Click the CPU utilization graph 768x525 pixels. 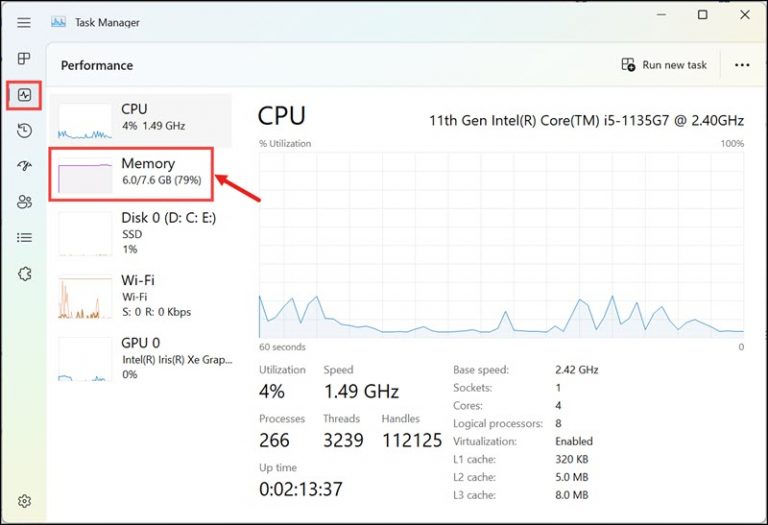pyautogui.click(x=501, y=244)
